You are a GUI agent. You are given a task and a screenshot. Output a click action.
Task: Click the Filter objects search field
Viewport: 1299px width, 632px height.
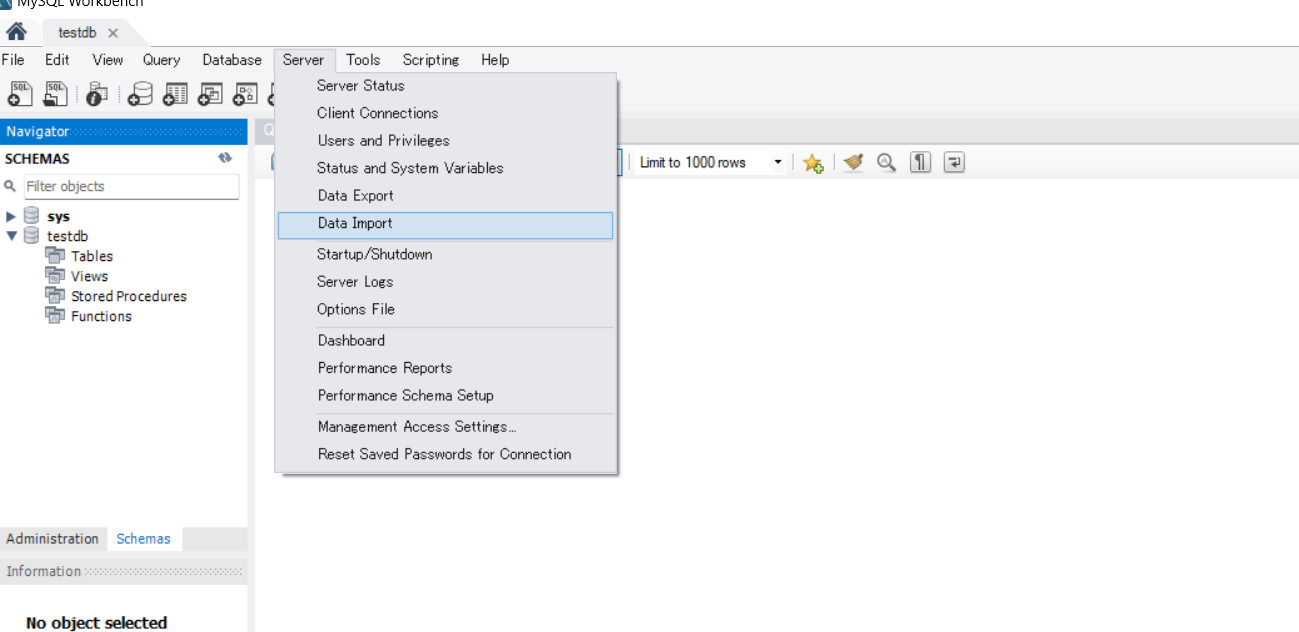pyautogui.click(x=131, y=186)
